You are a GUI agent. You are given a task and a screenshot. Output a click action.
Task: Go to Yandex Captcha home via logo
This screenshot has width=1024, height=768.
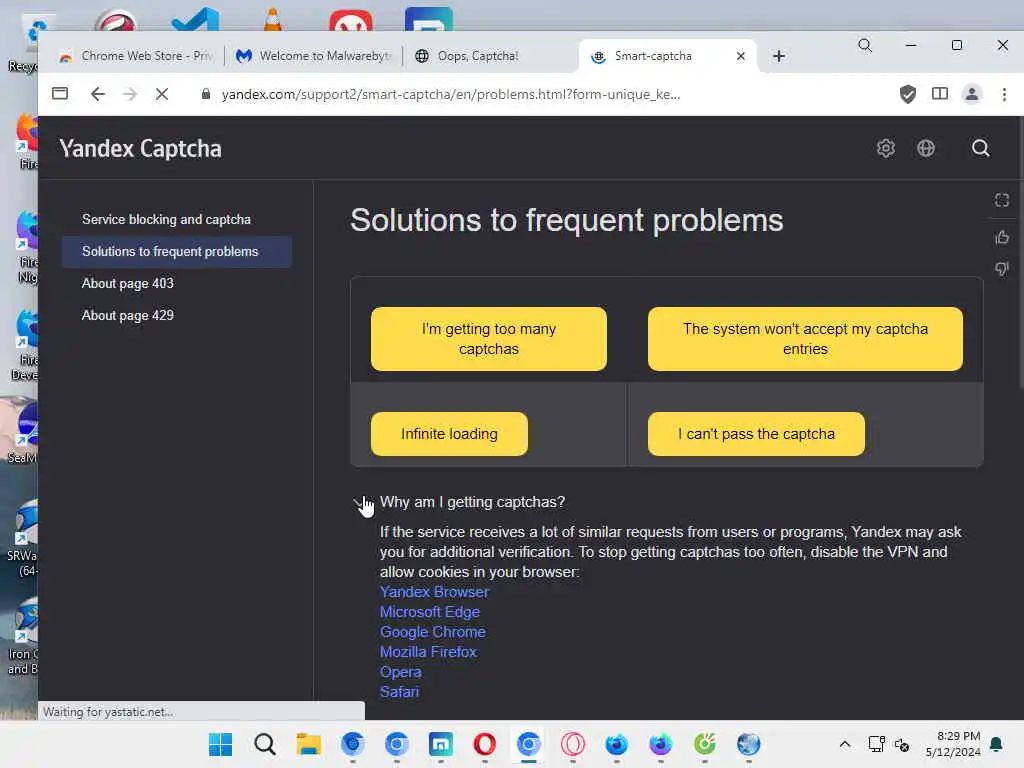[140, 148]
